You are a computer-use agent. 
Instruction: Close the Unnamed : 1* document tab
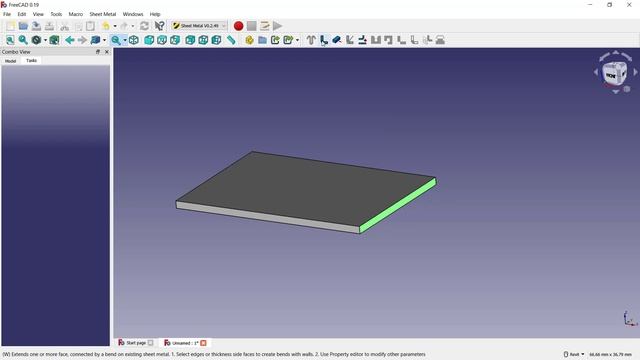coord(203,343)
